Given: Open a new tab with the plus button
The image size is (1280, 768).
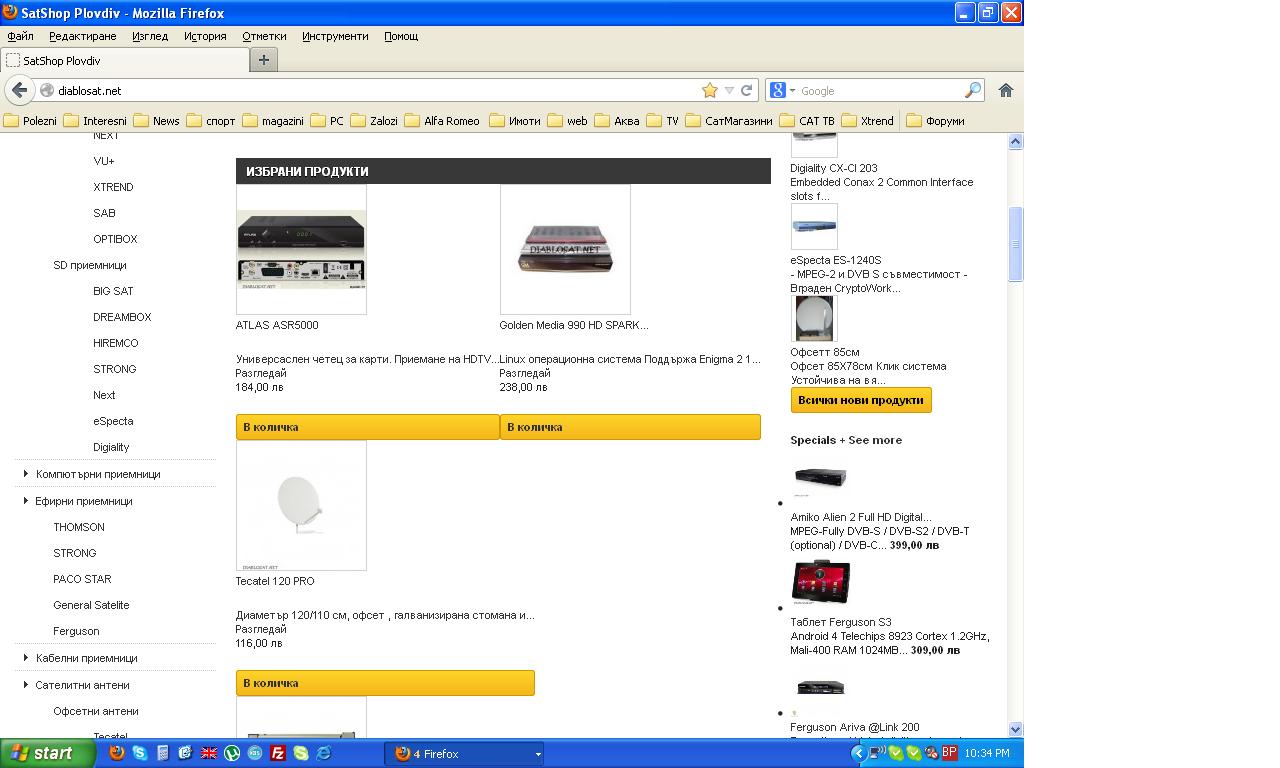Looking at the screenshot, I should point(264,60).
